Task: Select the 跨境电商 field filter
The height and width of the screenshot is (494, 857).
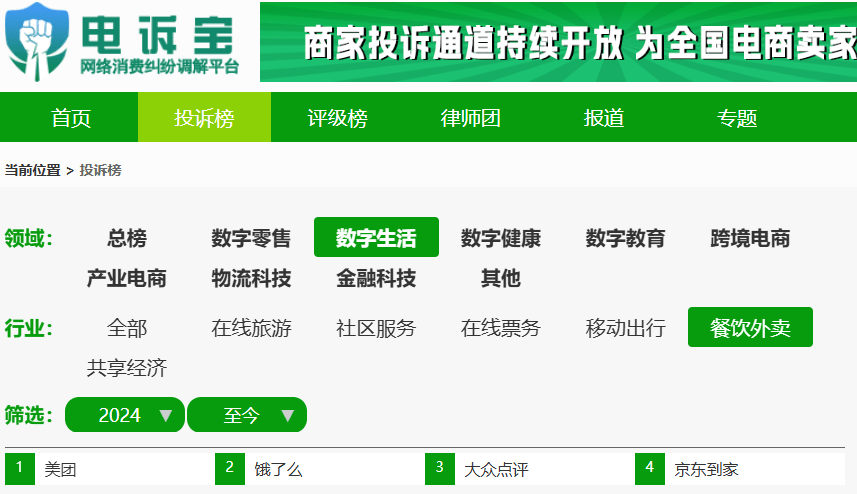Action: click(x=750, y=238)
